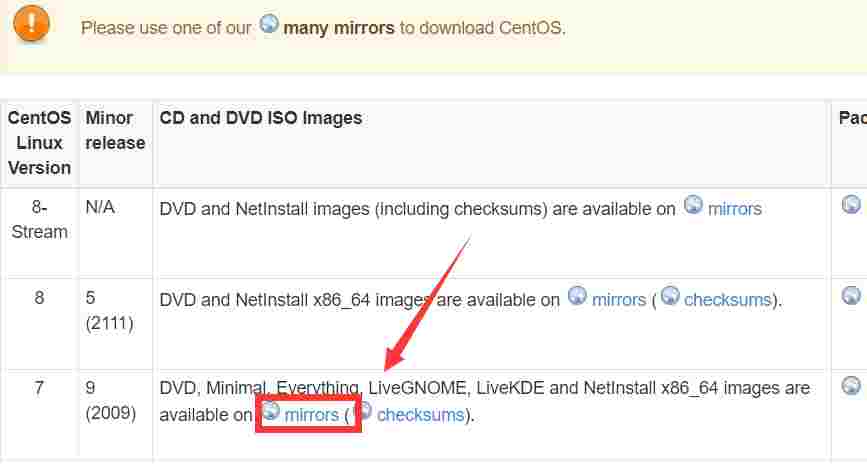Image resolution: width=867 pixels, height=476 pixels.
Task: Open checksums link for CentOS 8 (2111)
Action: 727,300
